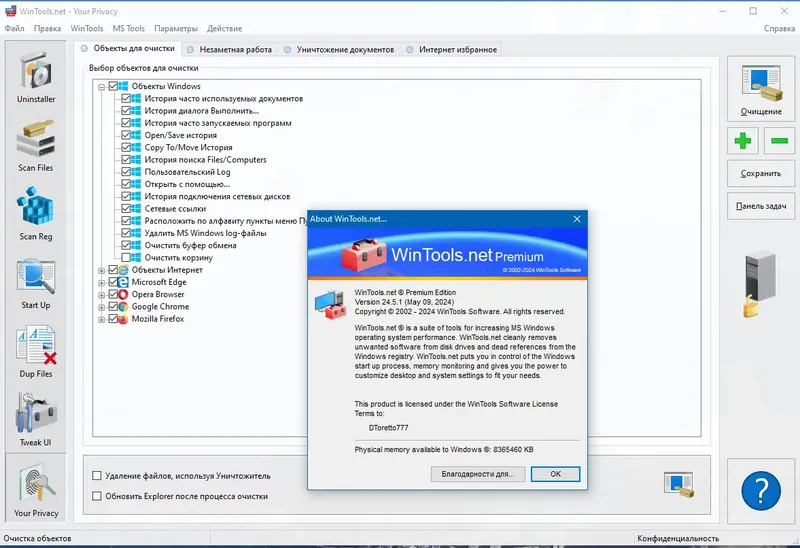Collapse the Объекты Windows tree node
The width and height of the screenshot is (800, 548).
102,87
